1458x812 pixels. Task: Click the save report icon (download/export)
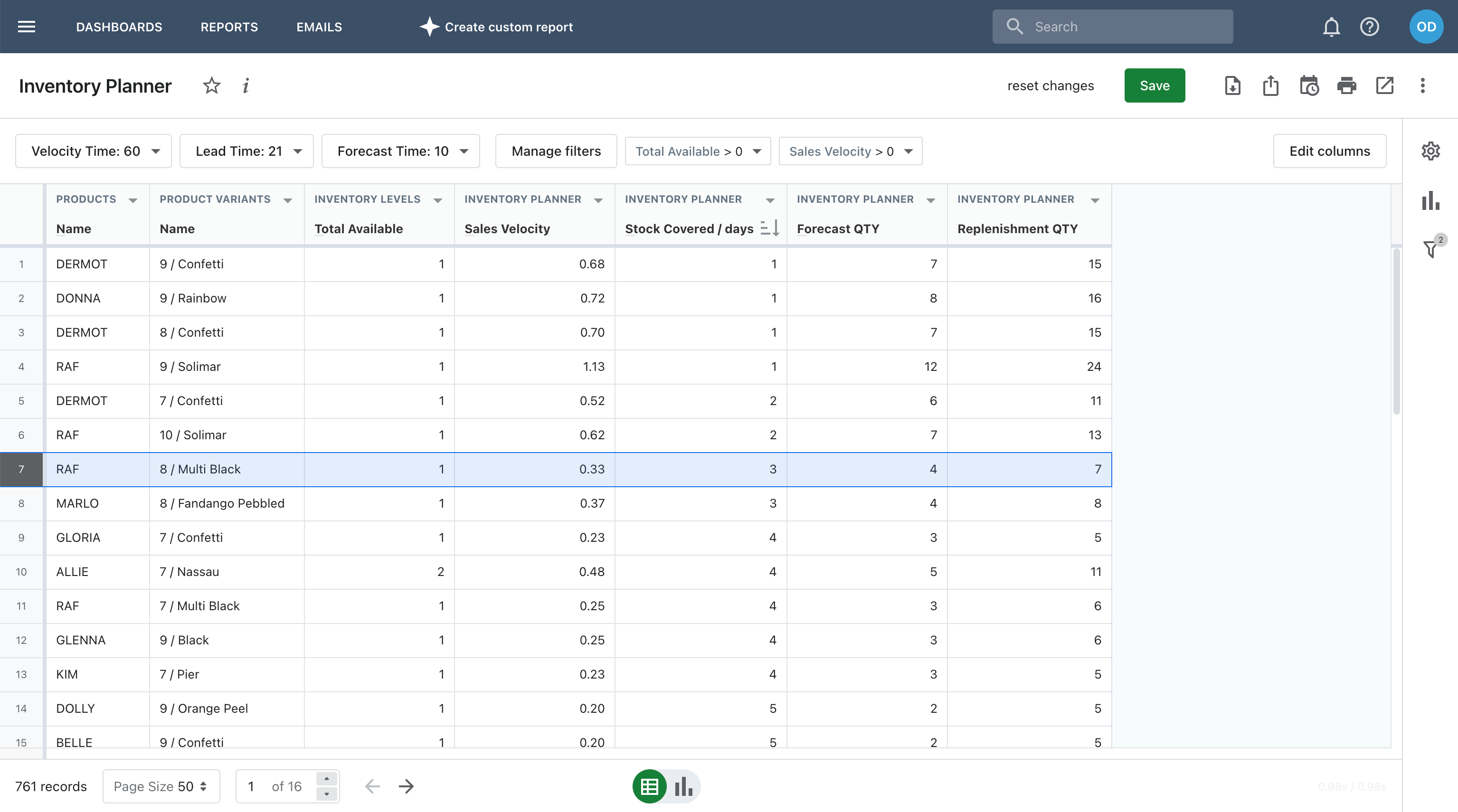click(x=1232, y=85)
